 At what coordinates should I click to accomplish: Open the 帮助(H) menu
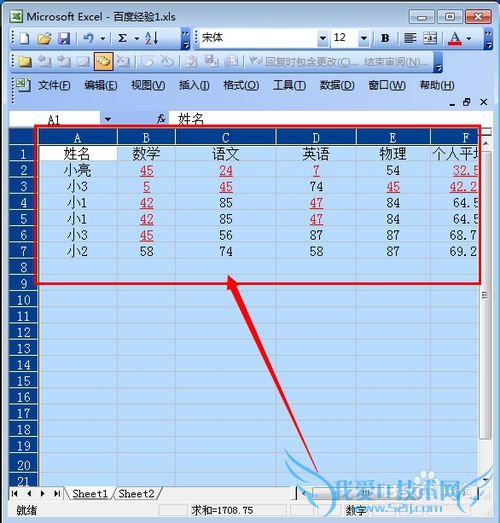437,85
